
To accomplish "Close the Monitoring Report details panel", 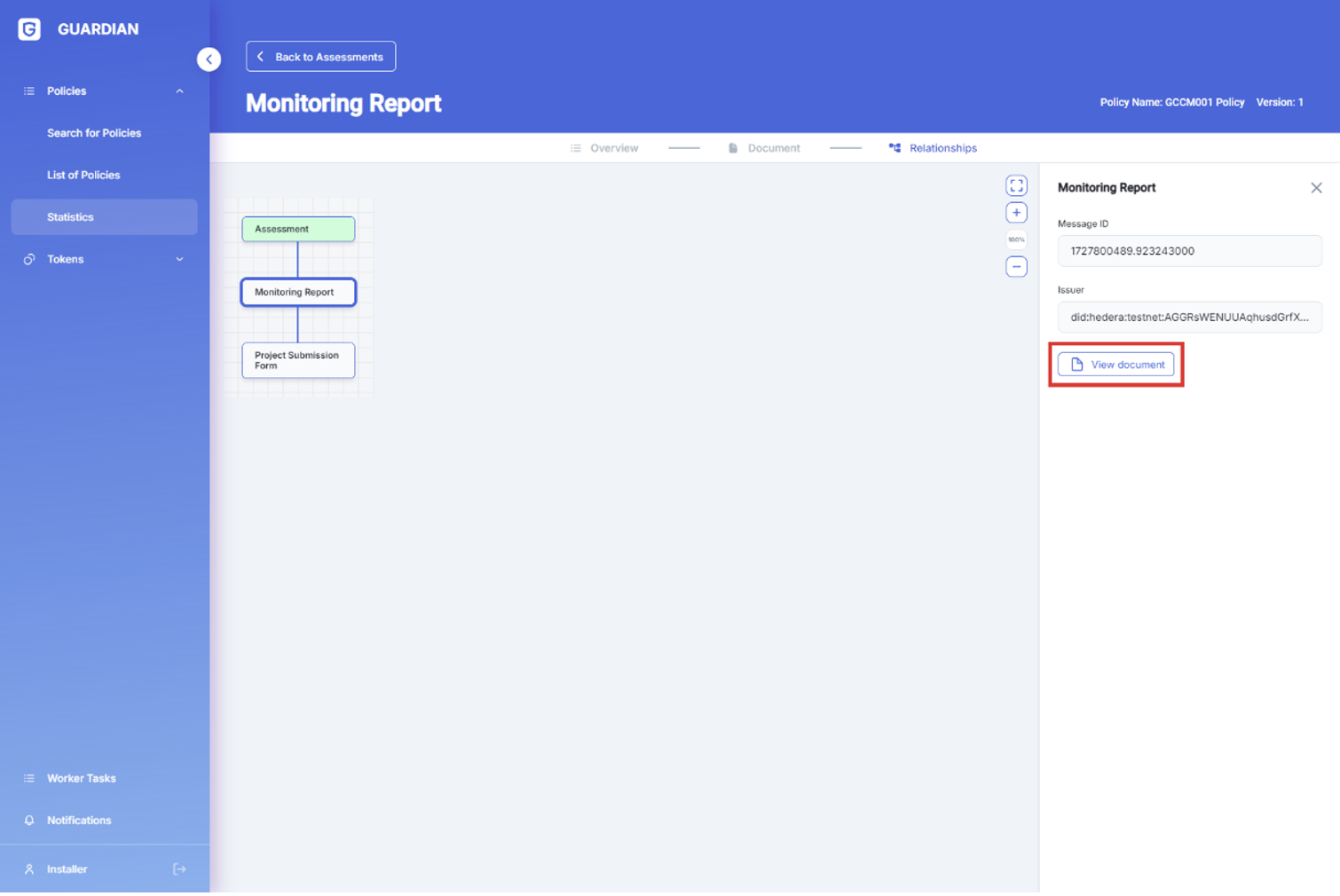I will (x=1316, y=188).
